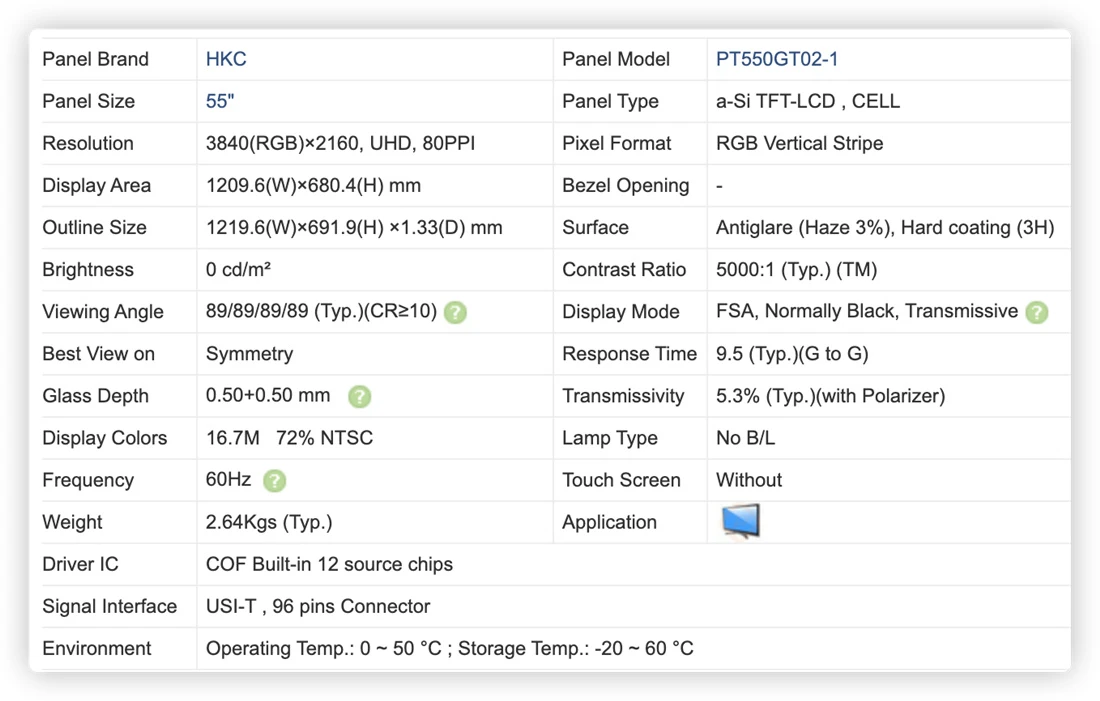Viewport: 1100px width, 701px height.
Task: Follow the 55" panel size link
Action: click(220, 101)
